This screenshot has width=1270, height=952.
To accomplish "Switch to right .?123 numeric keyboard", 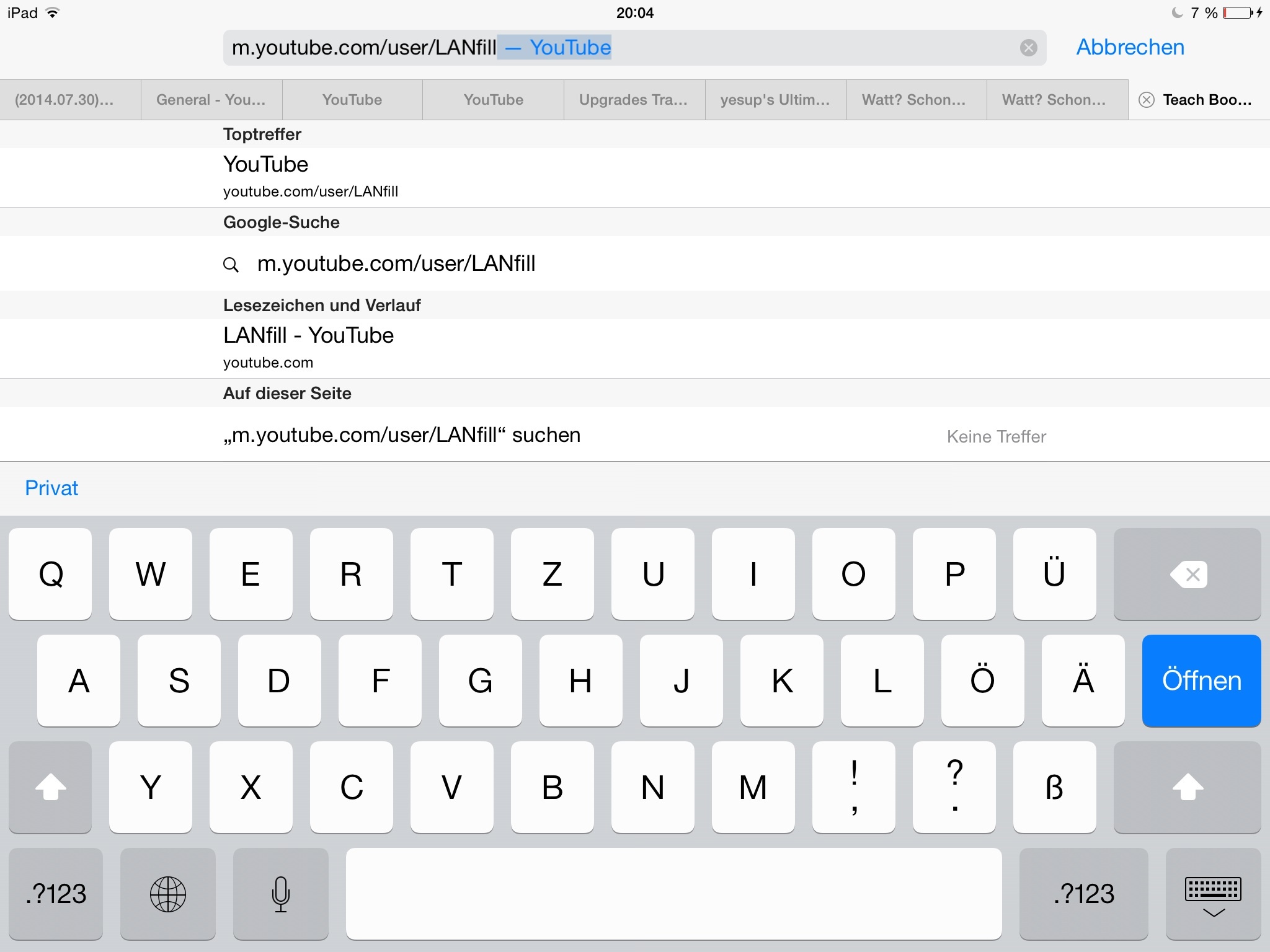I will coord(1083,894).
